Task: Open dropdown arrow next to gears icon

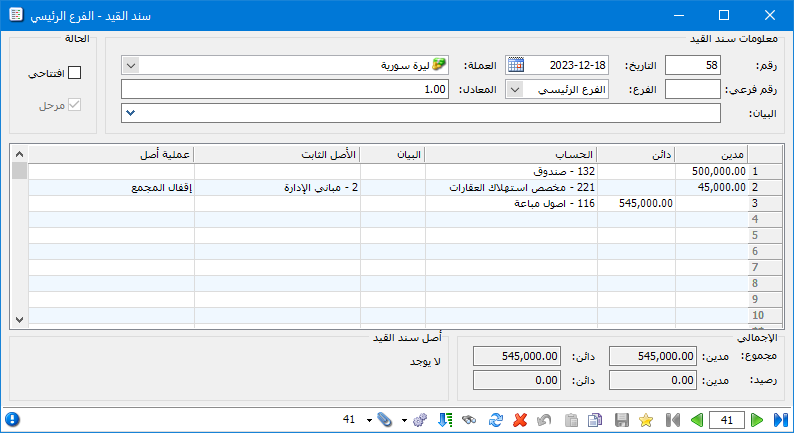Action: pos(404,420)
